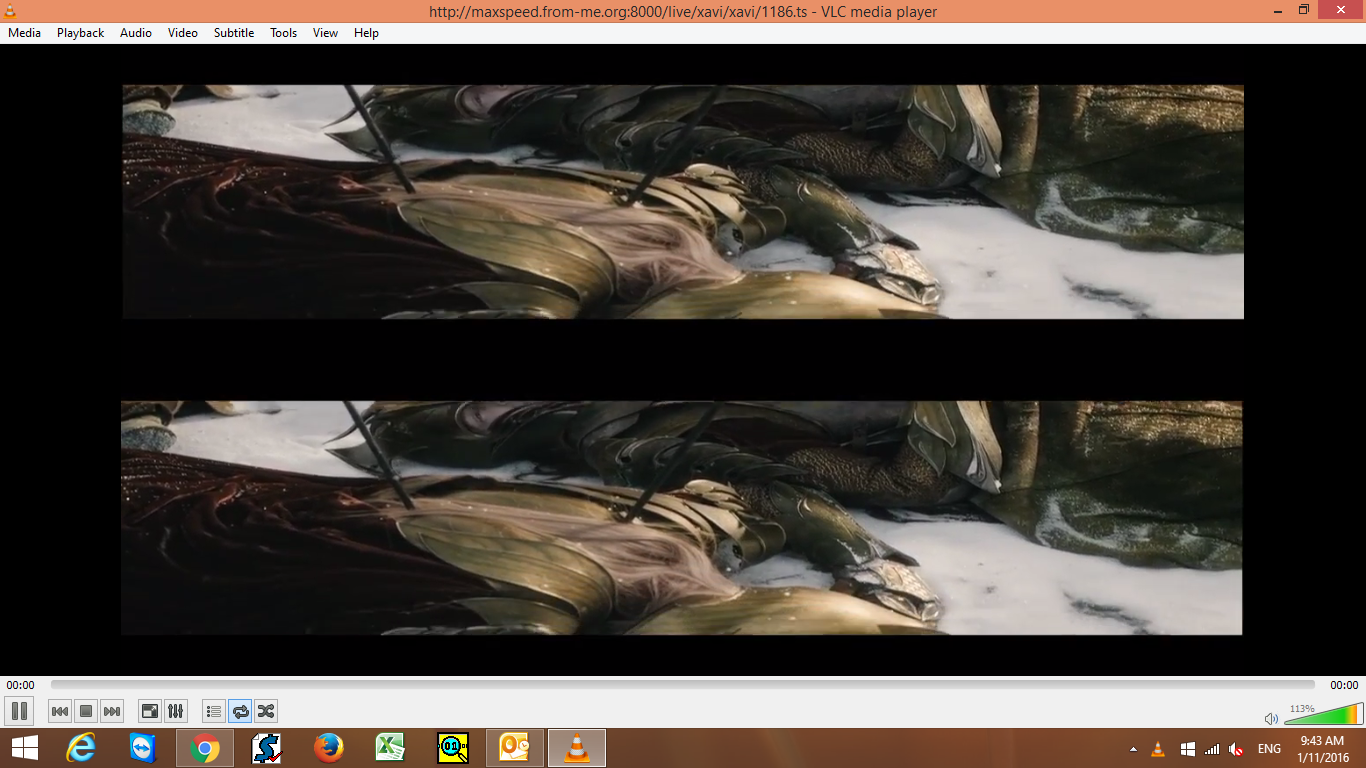This screenshot has height=768, width=1366.
Task: Toggle the playlist view
Action: [214, 711]
